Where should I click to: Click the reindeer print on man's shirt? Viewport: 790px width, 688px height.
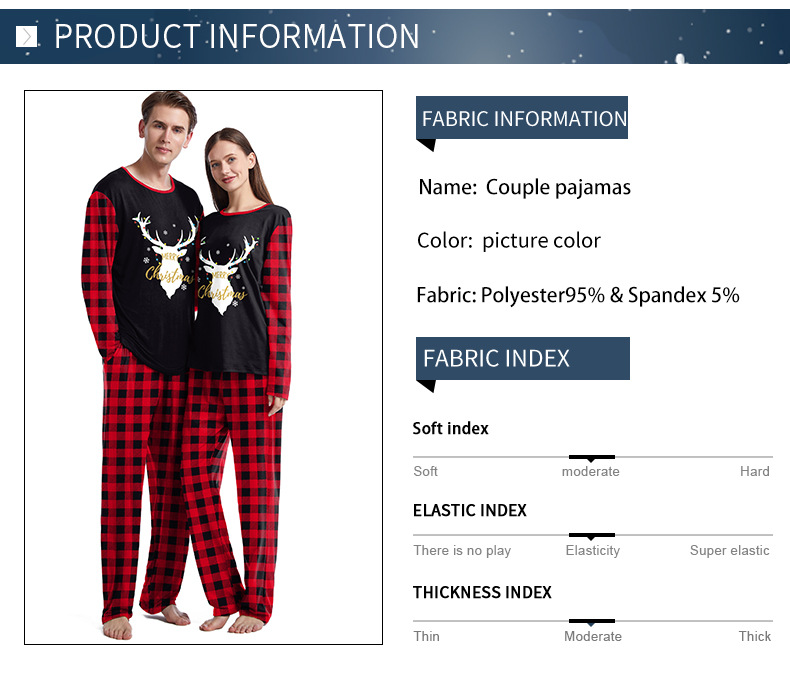[166, 255]
